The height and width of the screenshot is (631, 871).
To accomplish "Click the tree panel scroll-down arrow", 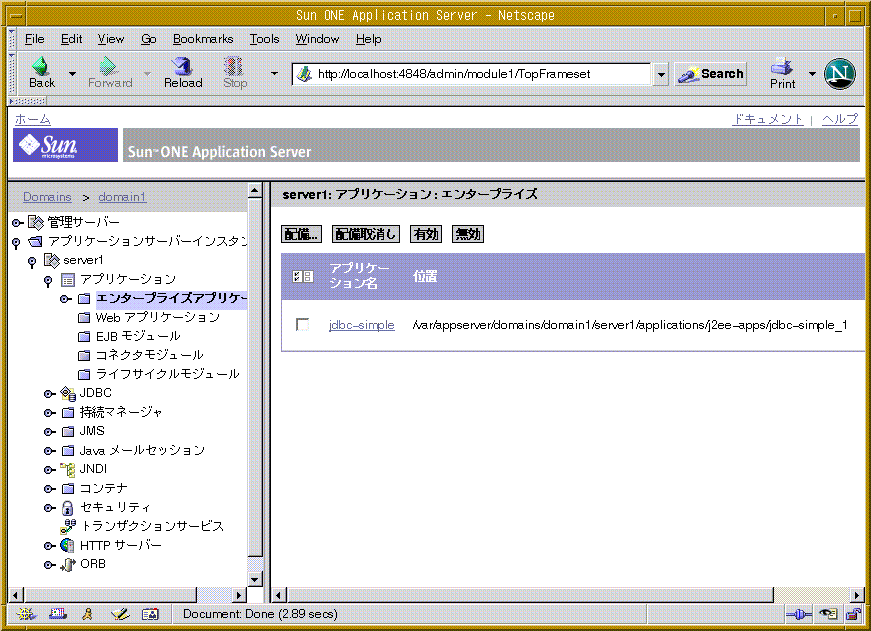I will pos(254,579).
